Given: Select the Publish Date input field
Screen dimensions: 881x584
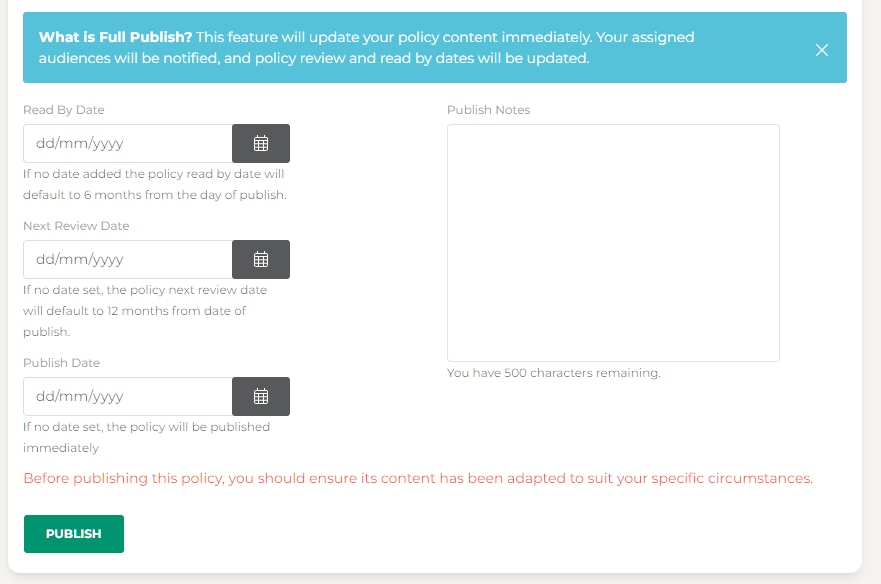Looking at the screenshot, I should click(x=128, y=396).
